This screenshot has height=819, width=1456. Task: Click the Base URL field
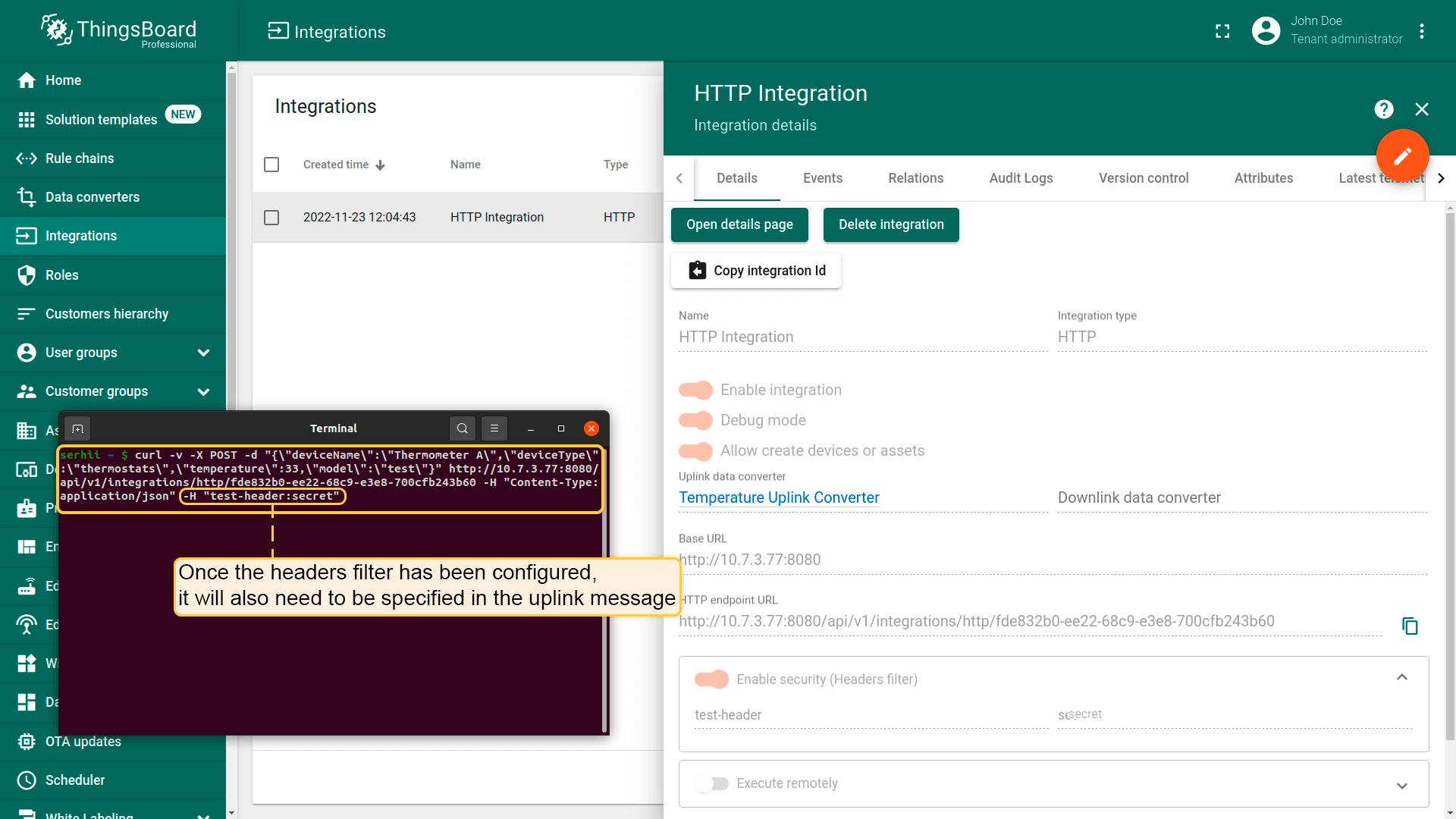coord(1053,560)
